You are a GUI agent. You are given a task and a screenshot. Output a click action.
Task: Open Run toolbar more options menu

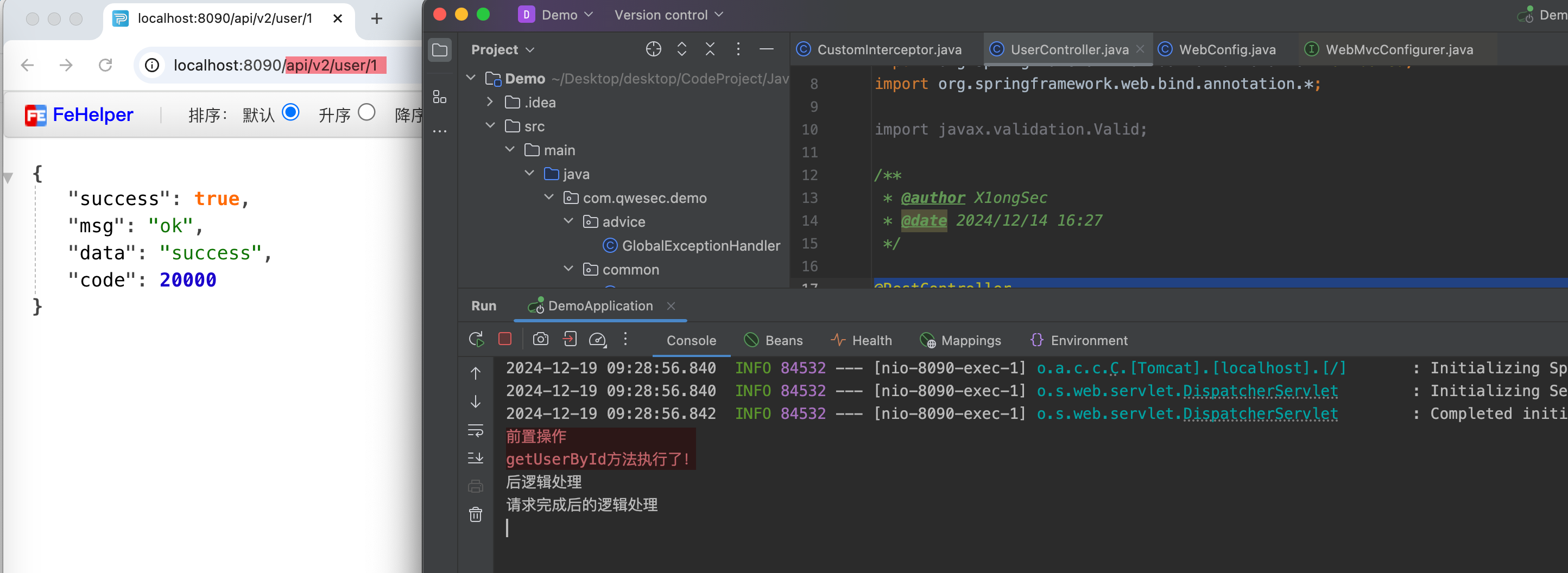(625, 339)
